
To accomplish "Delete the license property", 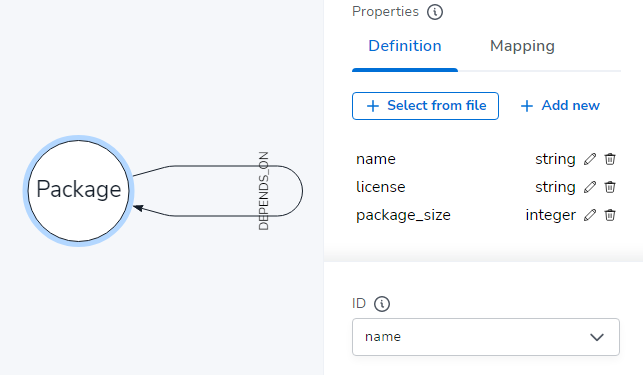I will click(610, 187).
